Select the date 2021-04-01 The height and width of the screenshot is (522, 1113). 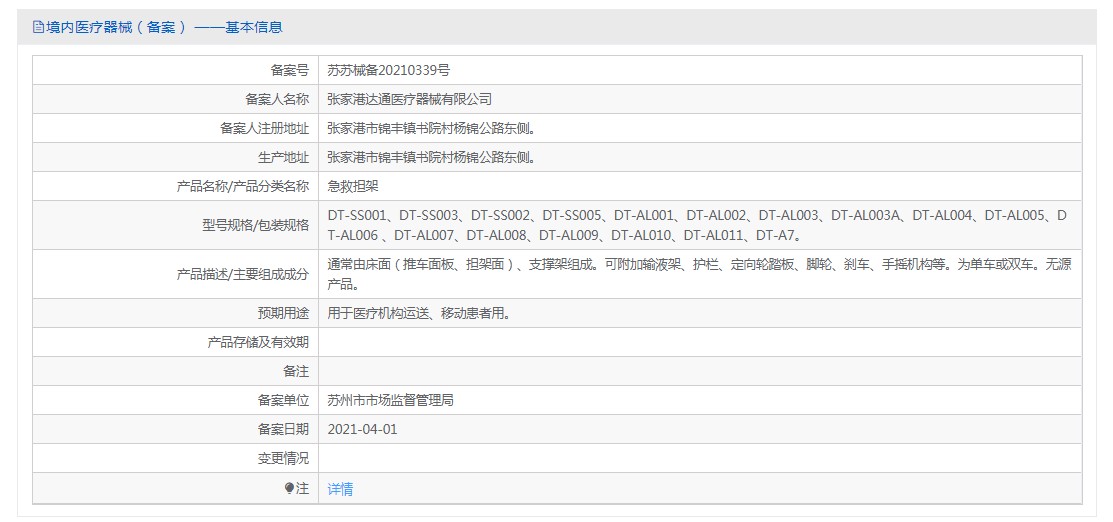click(363, 430)
